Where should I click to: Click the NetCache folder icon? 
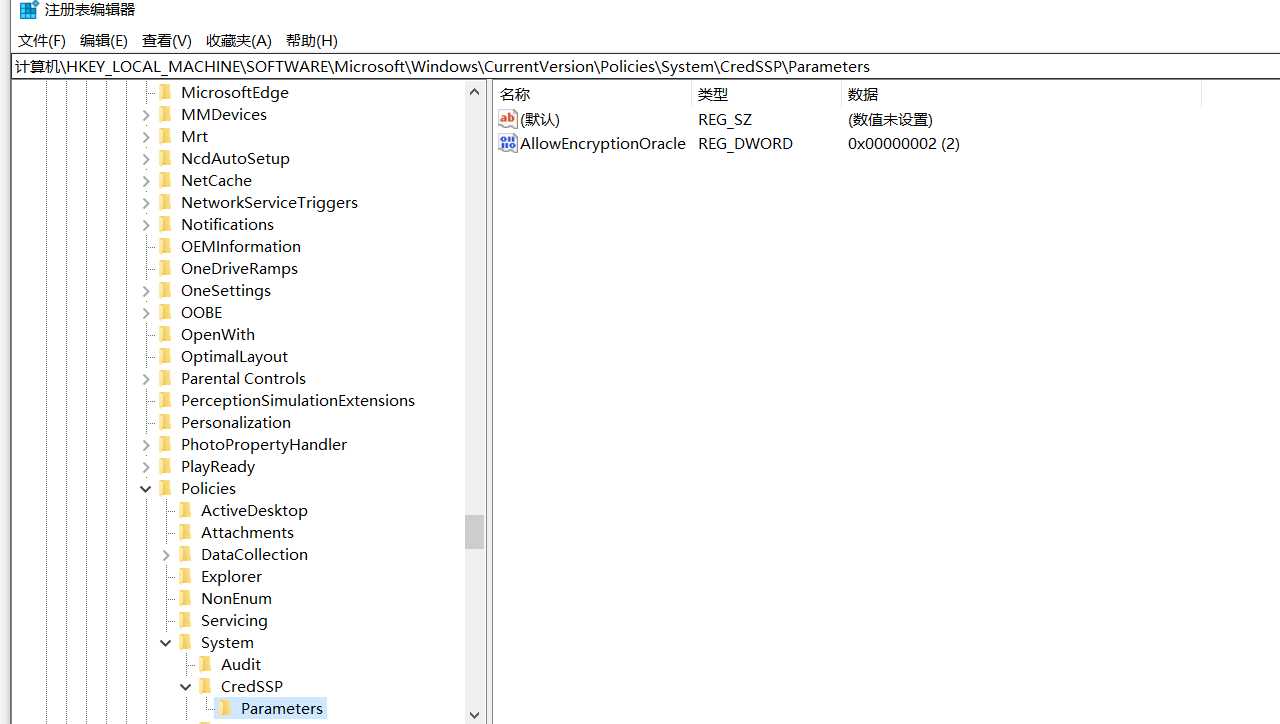click(166, 180)
